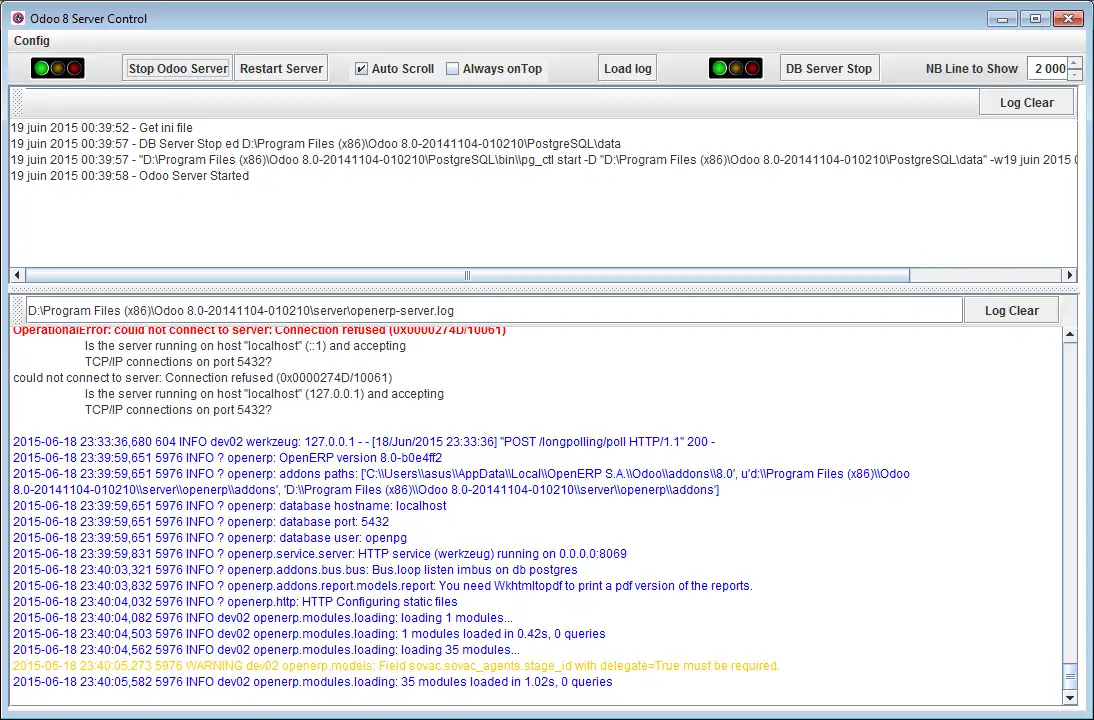The height and width of the screenshot is (720, 1094).
Task: Select the 'DB Server Stop ed' log line
Action: click(315, 144)
